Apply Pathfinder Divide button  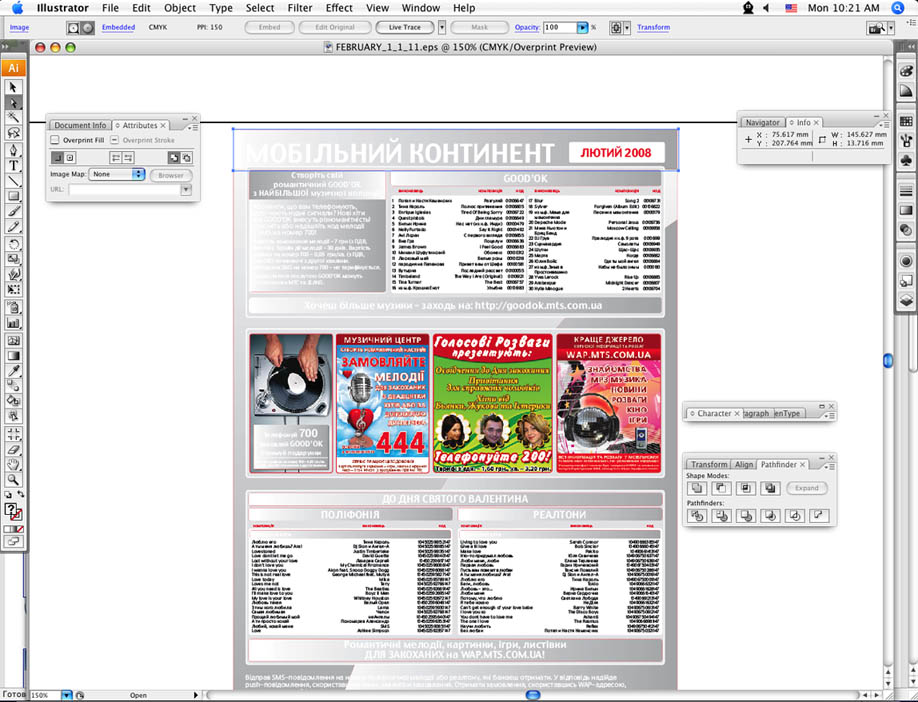tap(697, 516)
